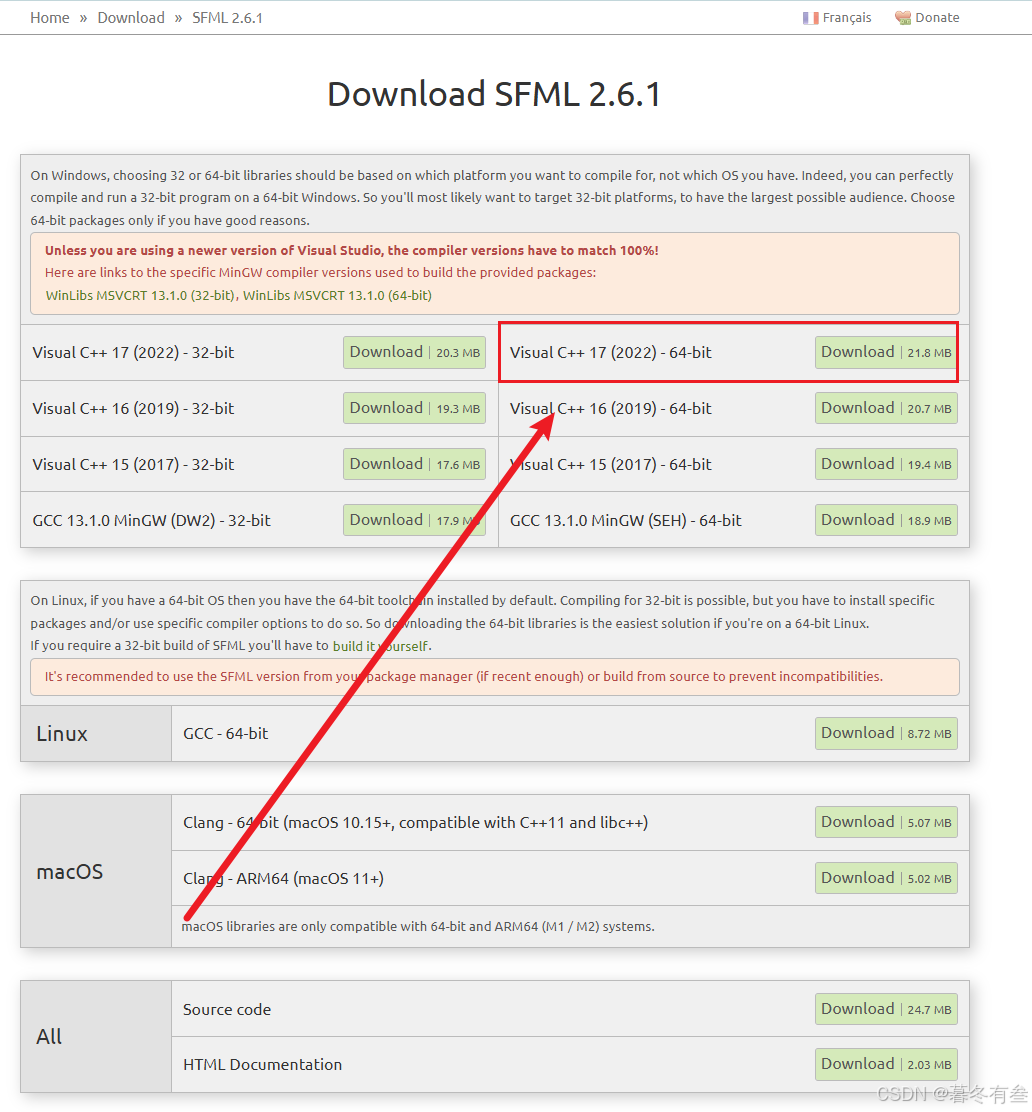Download the Source code archive

pyautogui.click(x=886, y=1009)
